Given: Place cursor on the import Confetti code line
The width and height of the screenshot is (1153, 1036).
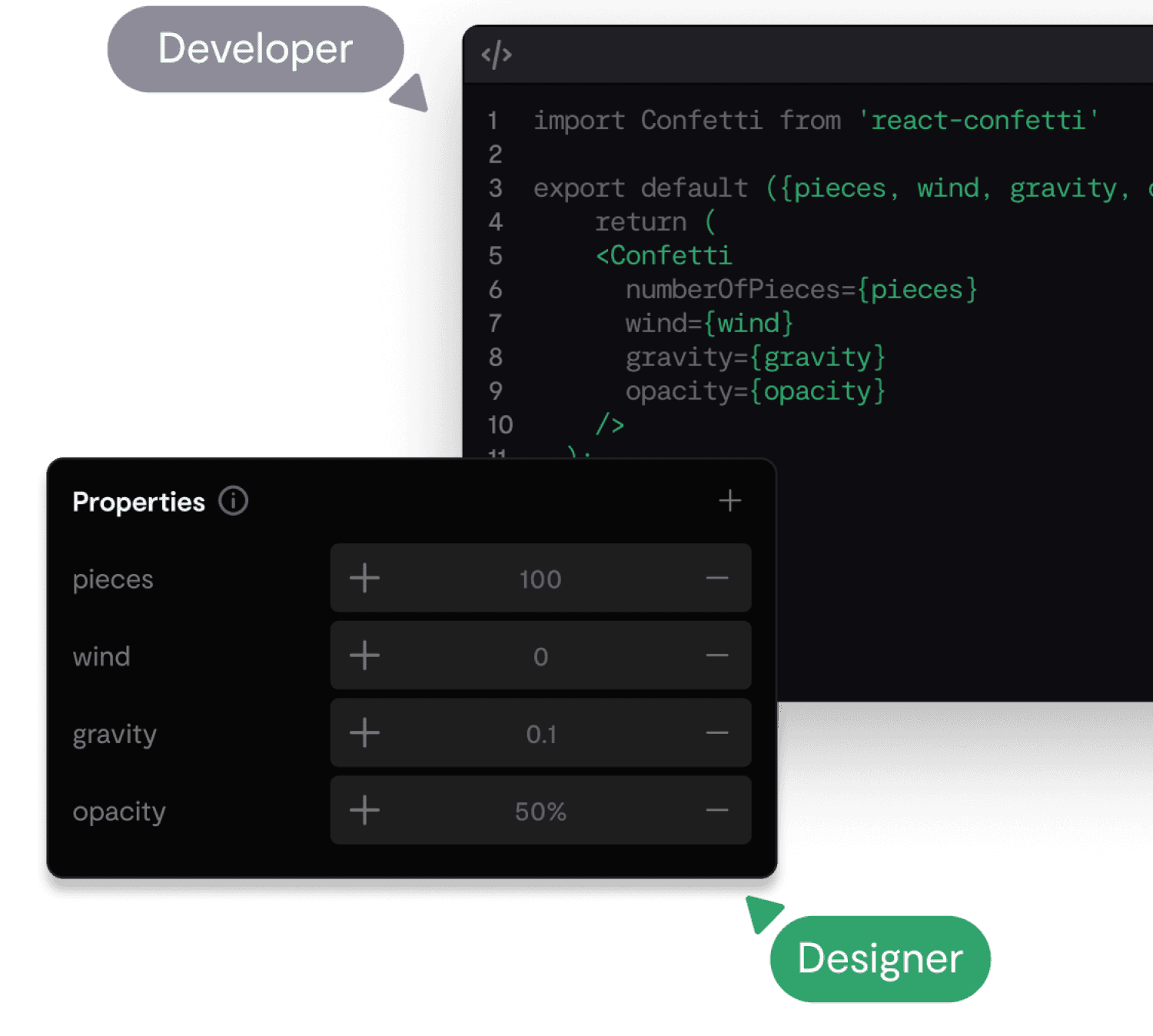Looking at the screenshot, I should click(815, 121).
